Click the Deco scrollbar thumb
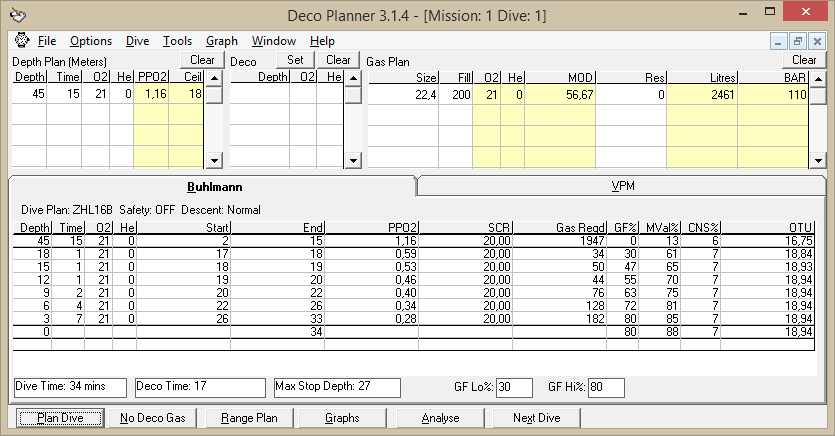The height and width of the screenshot is (436, 835). [353, 95]
